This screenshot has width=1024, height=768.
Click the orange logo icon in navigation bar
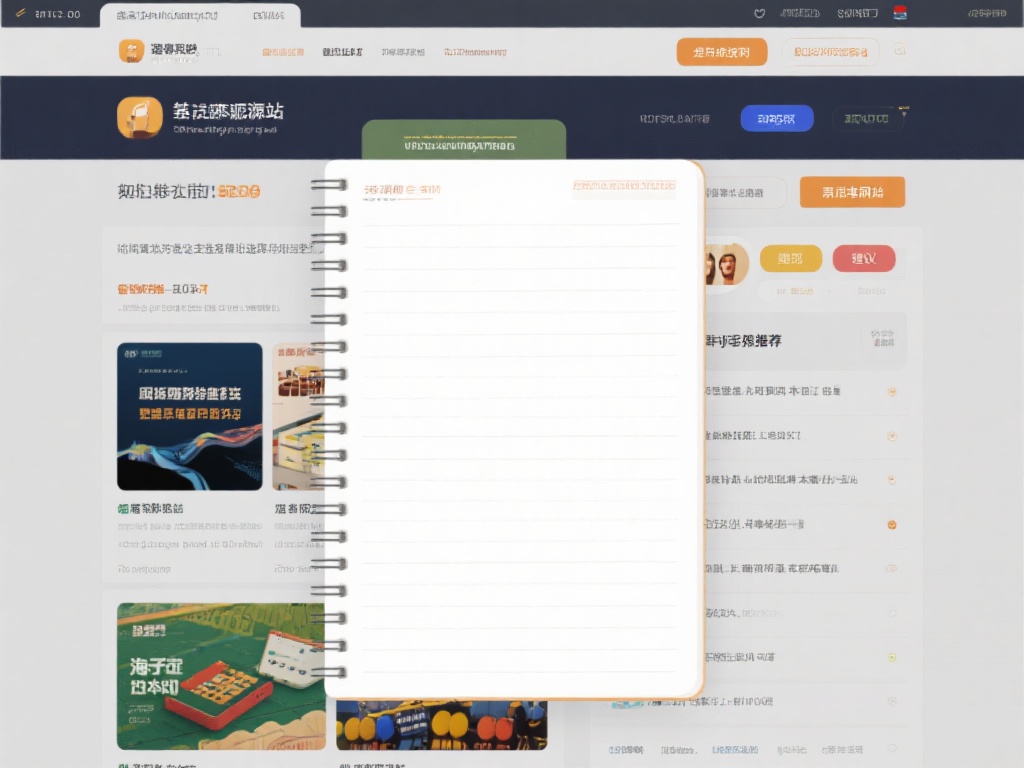pos(131,51)
